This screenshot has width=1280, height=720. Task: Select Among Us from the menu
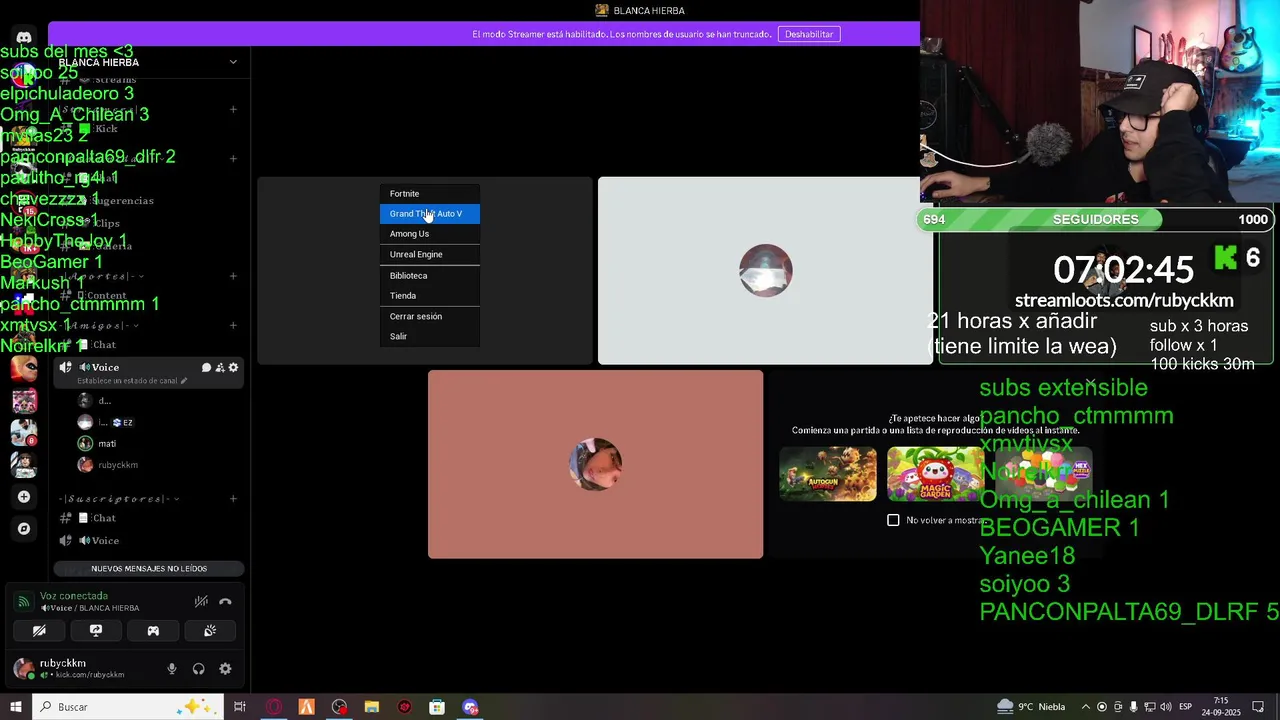click(429, 234)
